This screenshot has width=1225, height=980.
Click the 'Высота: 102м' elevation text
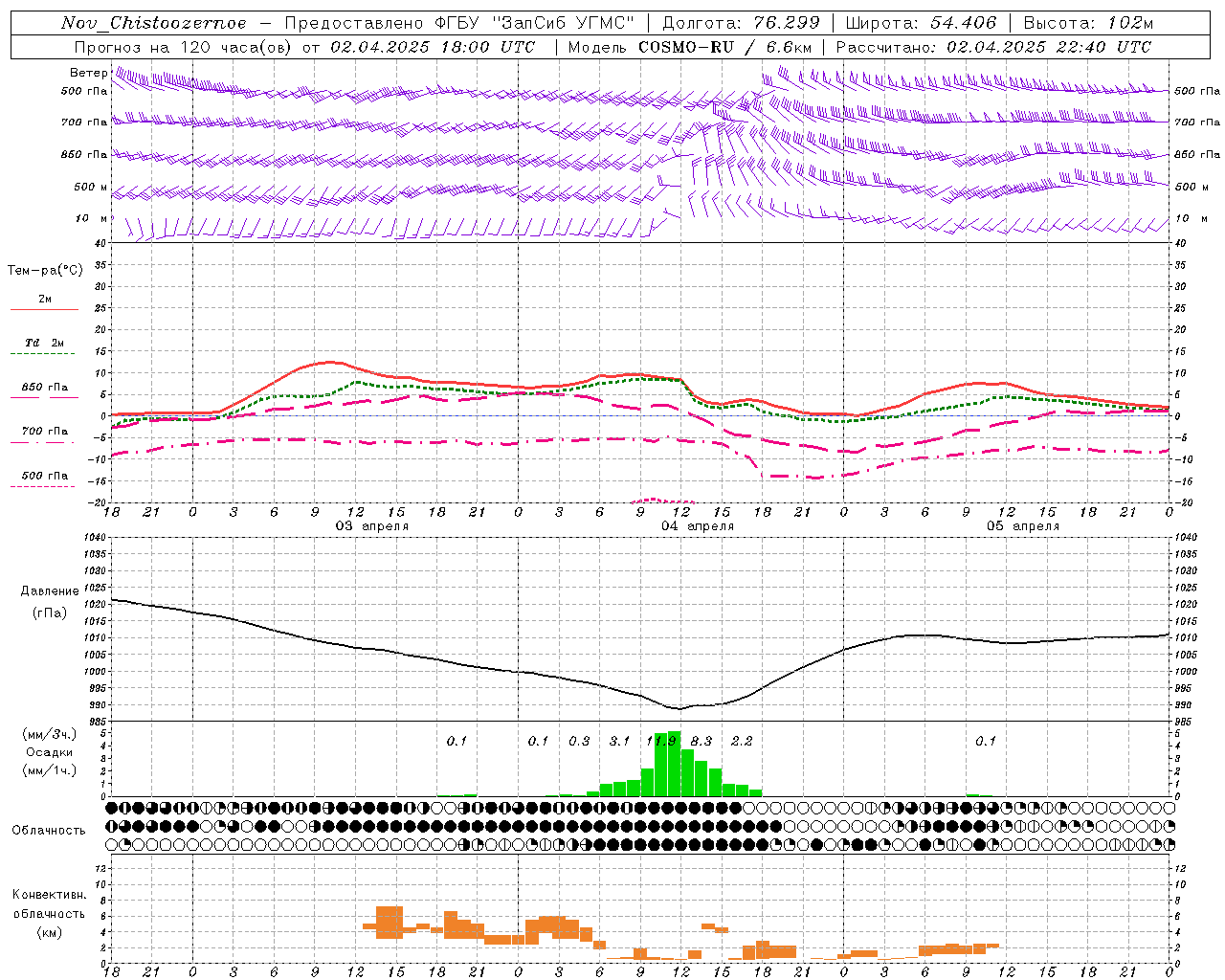[1088, 23]
